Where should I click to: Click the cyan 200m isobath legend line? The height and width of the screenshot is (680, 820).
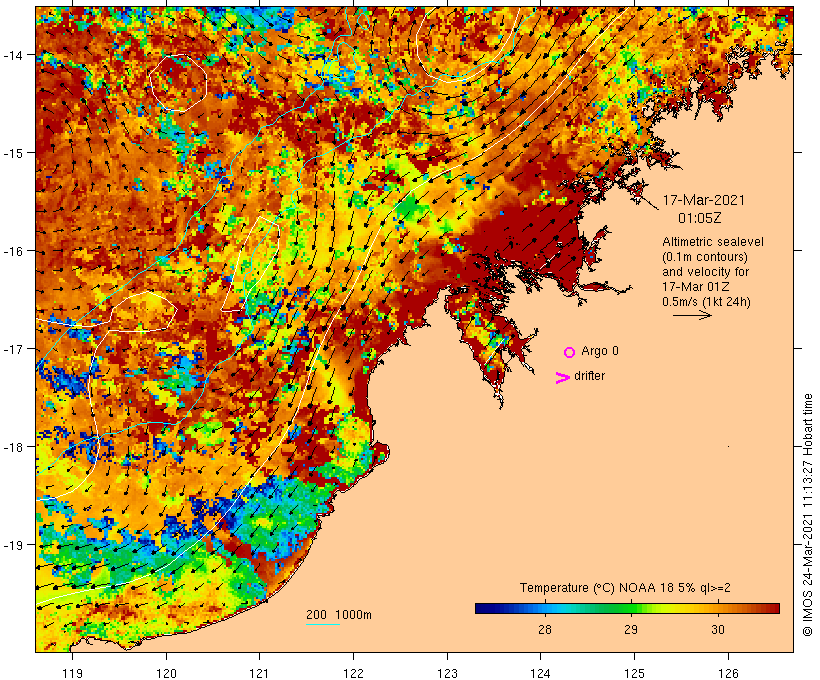click(323, 624)
